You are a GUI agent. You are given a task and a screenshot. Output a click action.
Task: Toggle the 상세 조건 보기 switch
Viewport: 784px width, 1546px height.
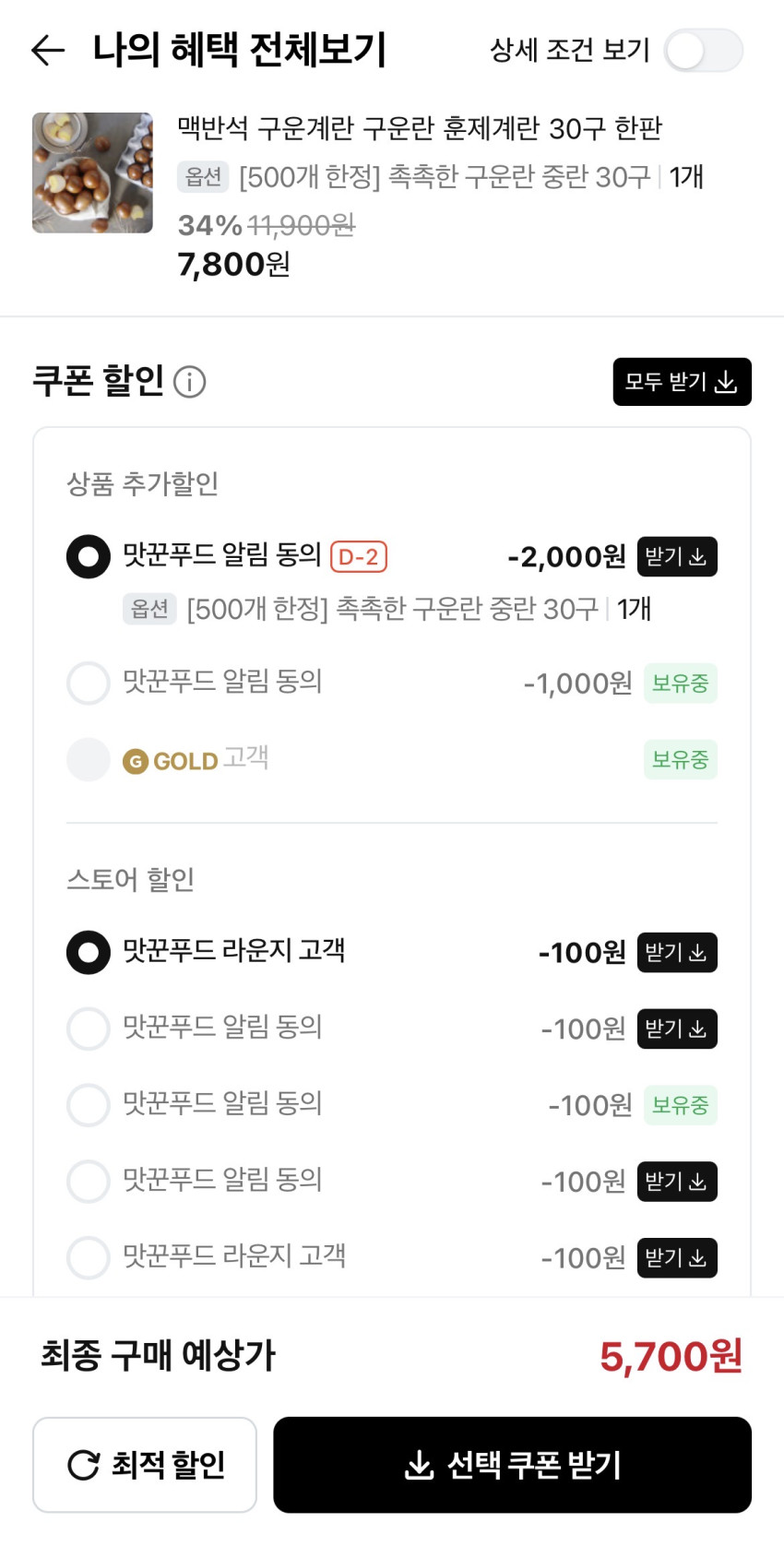point(704,50)
